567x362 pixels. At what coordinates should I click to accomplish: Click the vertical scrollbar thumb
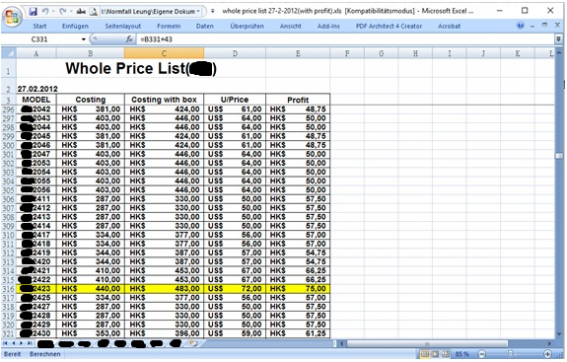[559, 156]
